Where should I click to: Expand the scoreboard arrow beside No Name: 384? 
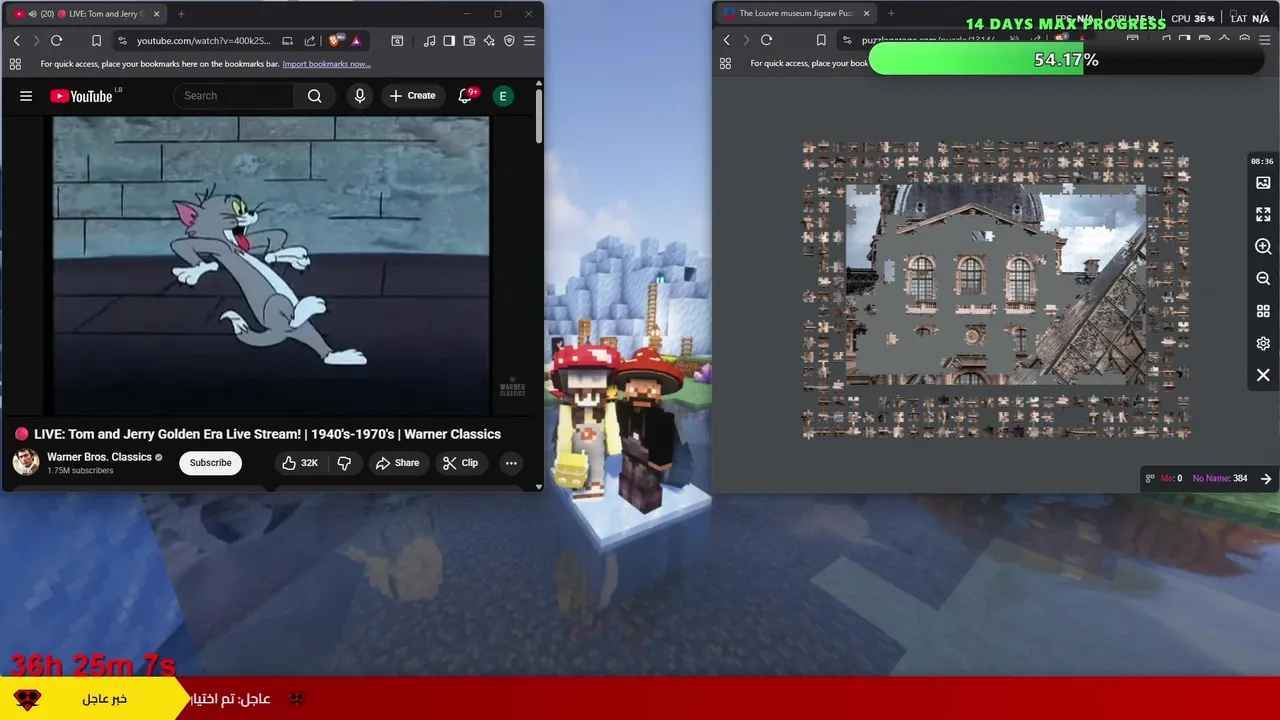(1266, 479)
